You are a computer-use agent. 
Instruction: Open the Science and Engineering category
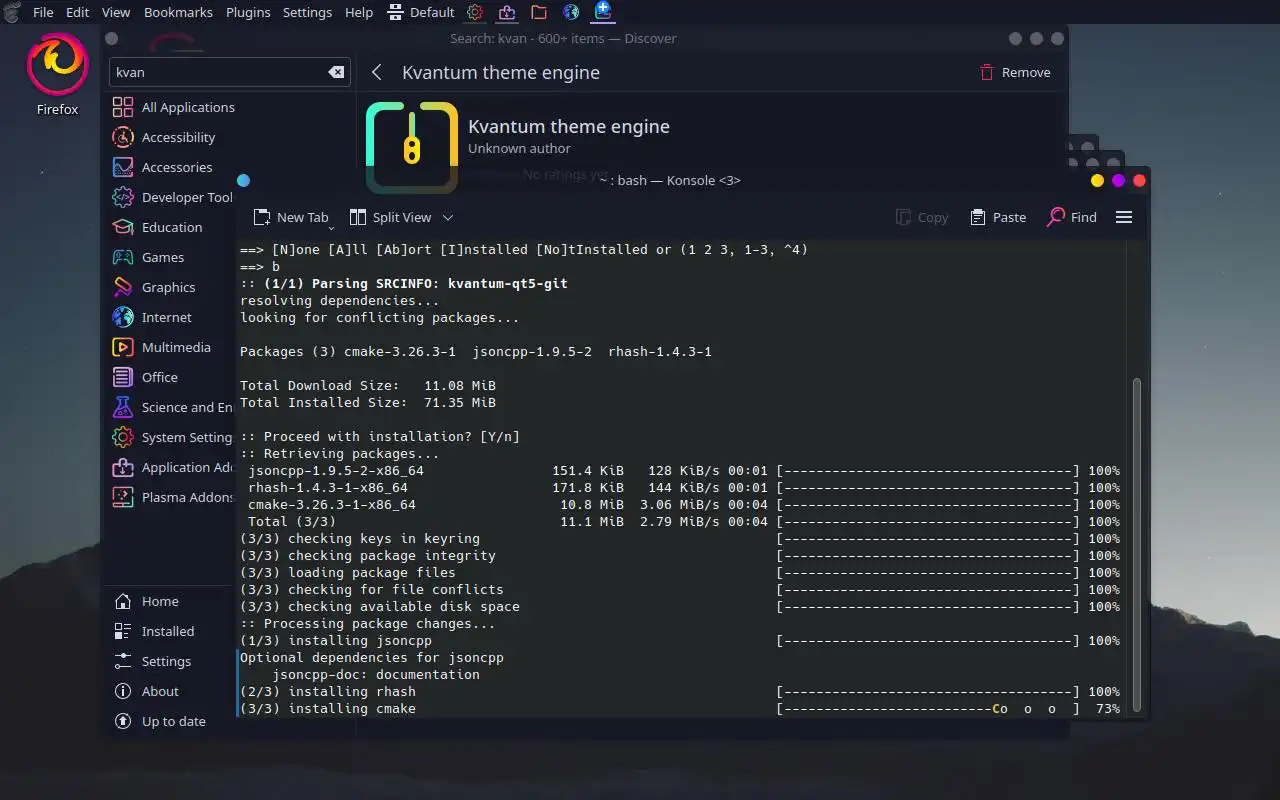[173, 407]
